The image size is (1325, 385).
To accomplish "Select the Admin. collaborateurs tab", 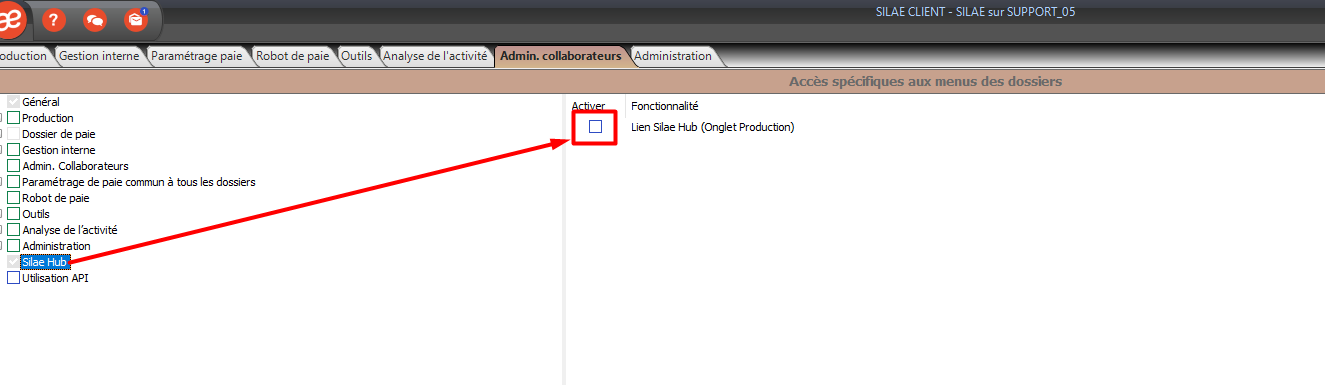I will coord(560,56).
